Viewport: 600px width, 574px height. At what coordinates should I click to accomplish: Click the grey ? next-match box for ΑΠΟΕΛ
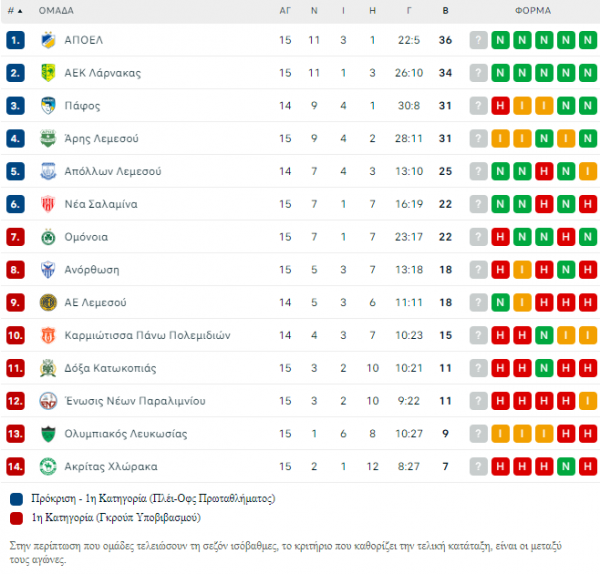pyautogui.click(x=478, y=40)
